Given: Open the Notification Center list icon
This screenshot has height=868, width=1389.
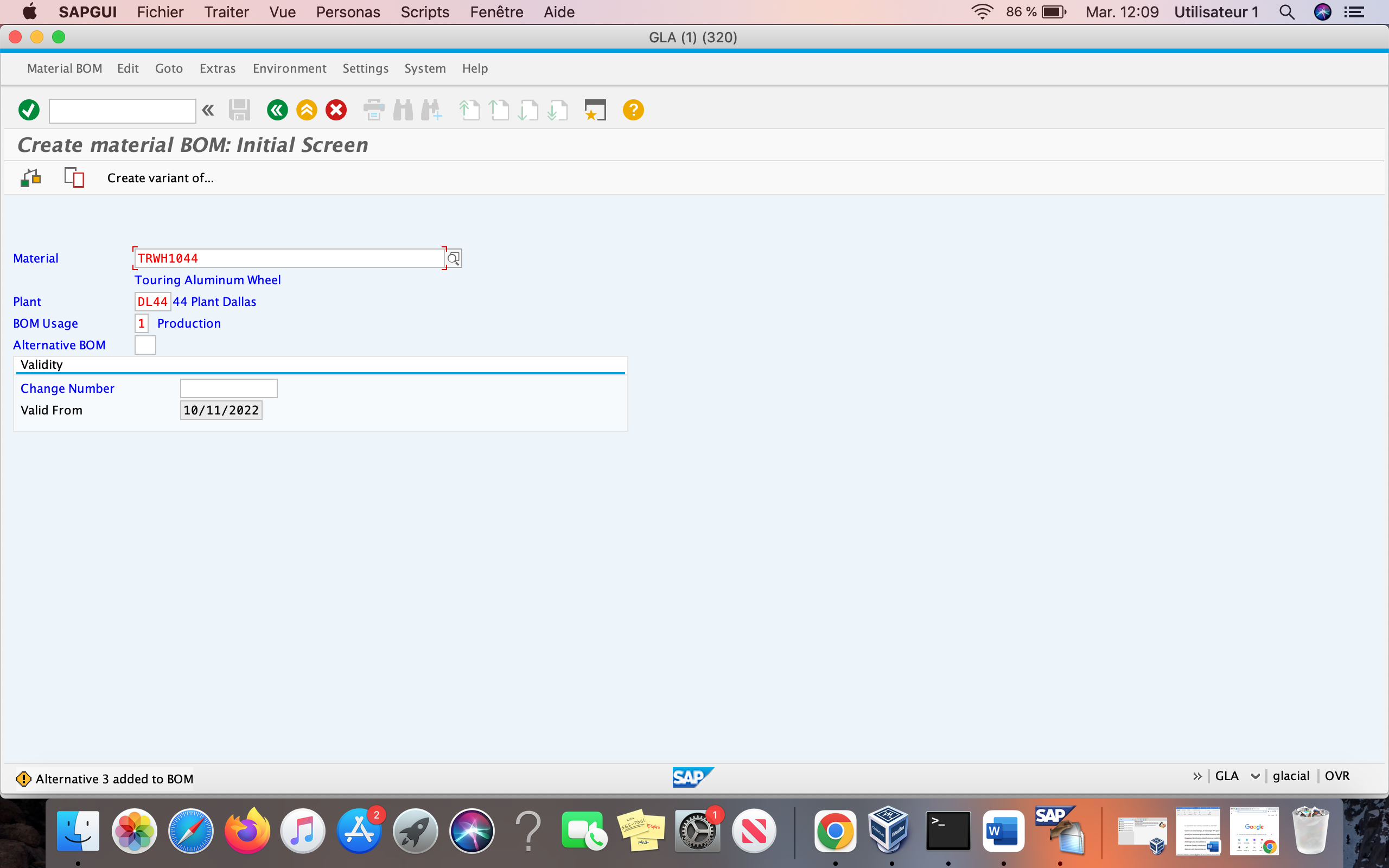Looking at the screenshot, I should 1355,12.
